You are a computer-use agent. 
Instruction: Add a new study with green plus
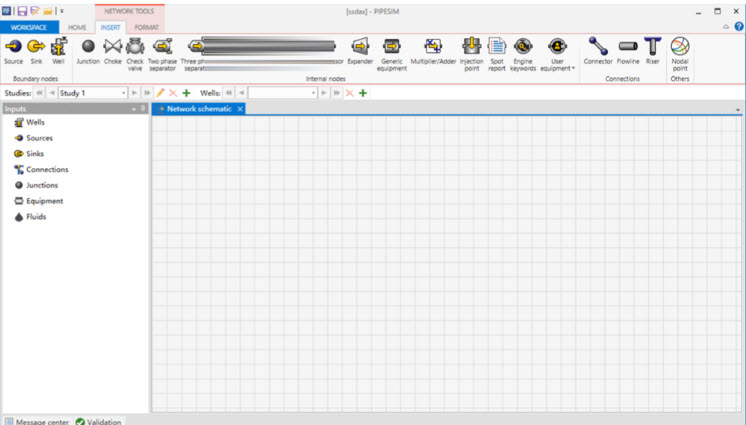[186, 93]
